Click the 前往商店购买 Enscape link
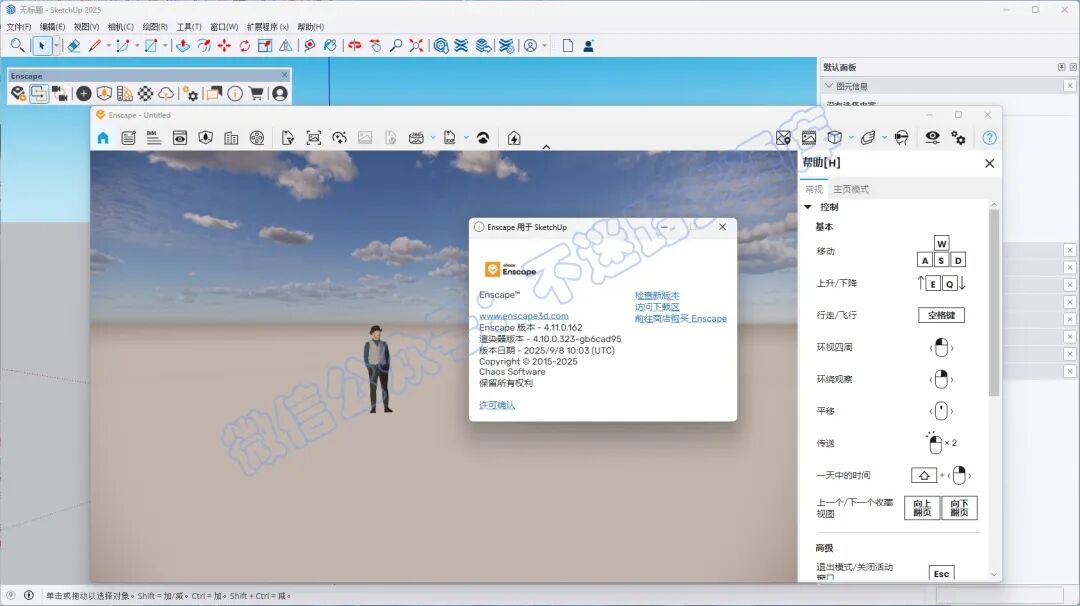Viewport: 1080px width, 606px height. (681, 319)
